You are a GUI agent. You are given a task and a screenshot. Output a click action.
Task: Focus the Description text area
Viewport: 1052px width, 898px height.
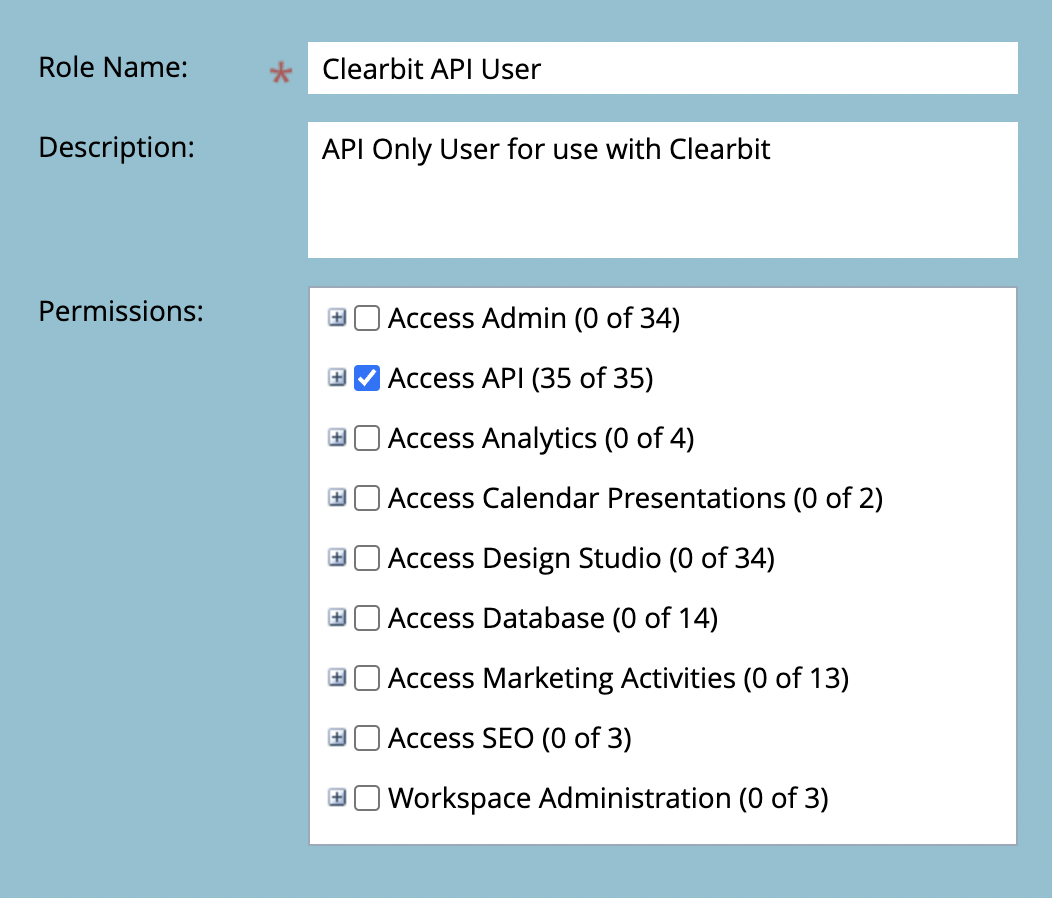[x=663, y=190]
